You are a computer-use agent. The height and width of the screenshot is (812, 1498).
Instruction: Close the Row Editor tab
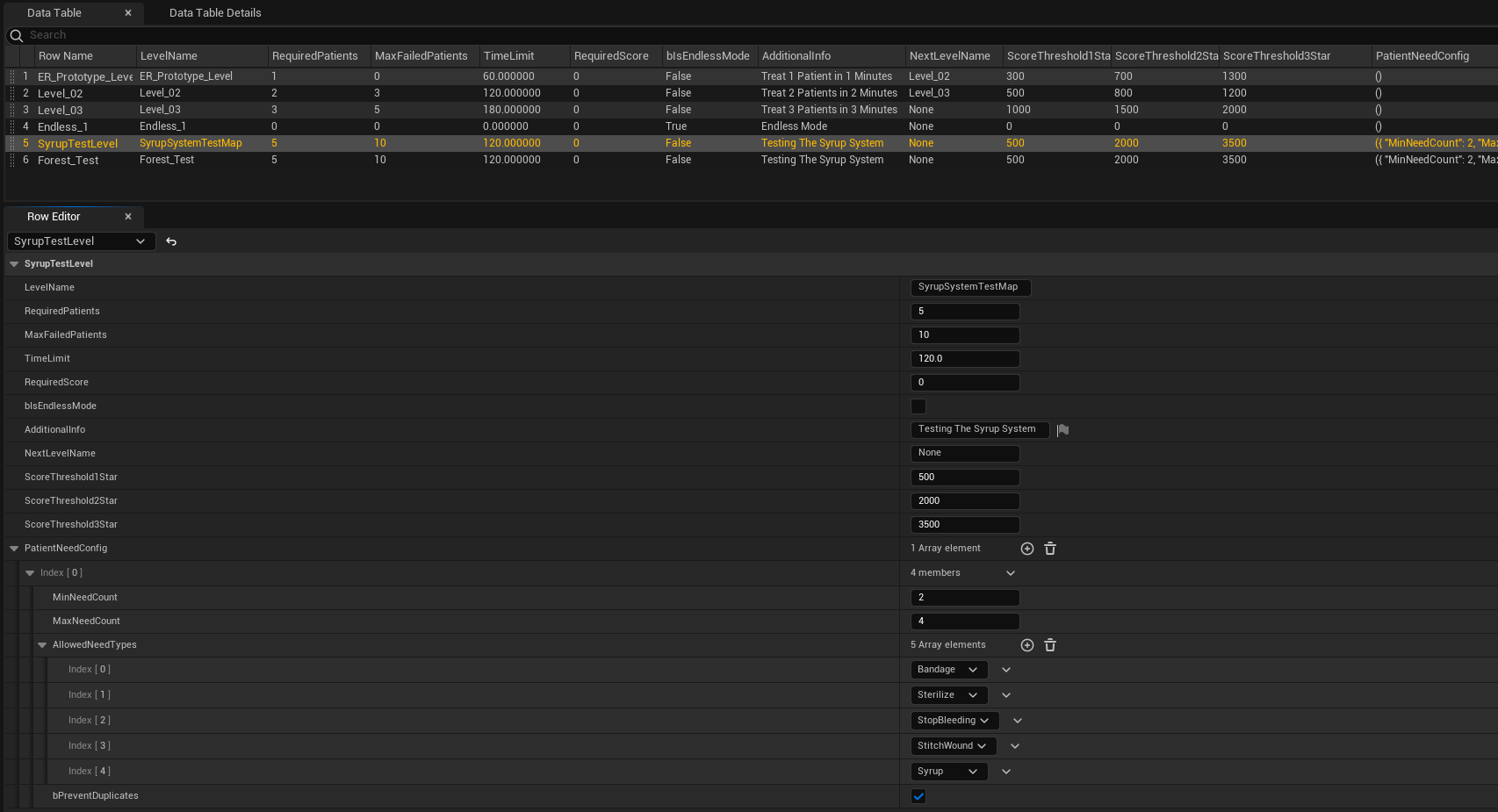click(x=128, y=217)
